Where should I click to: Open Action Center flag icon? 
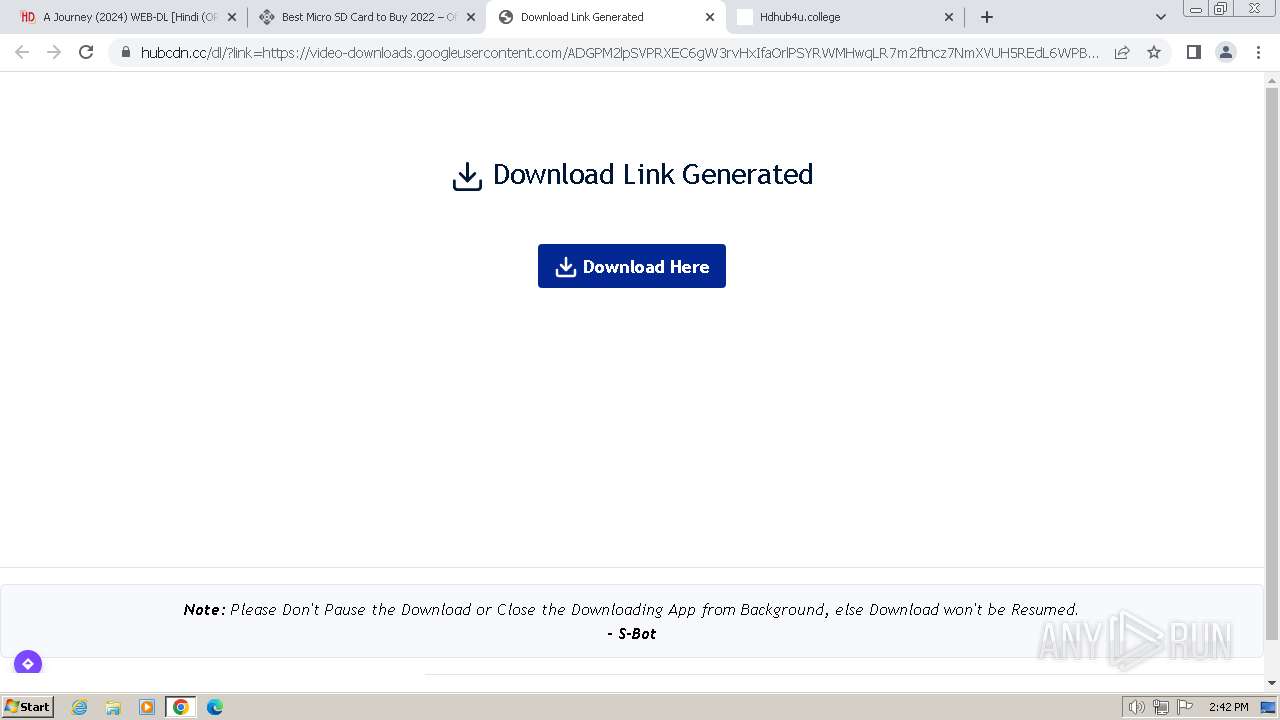coord(1185,707)
